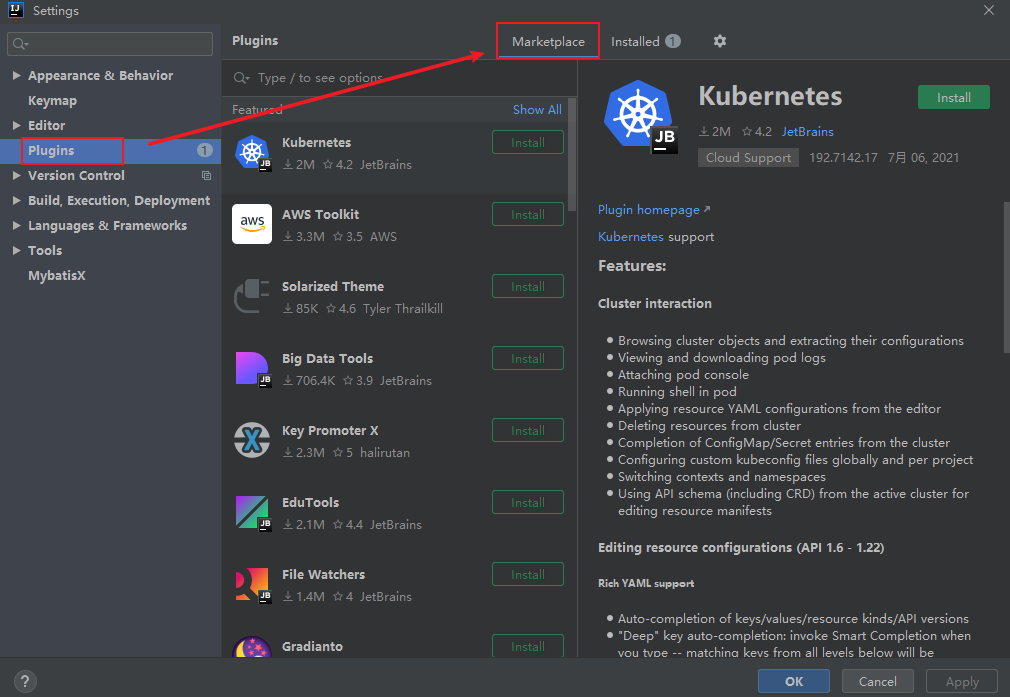This screenshot has height=697, width=1010.
Task: Click the Kubernetes support link
Action: point(631,236)
